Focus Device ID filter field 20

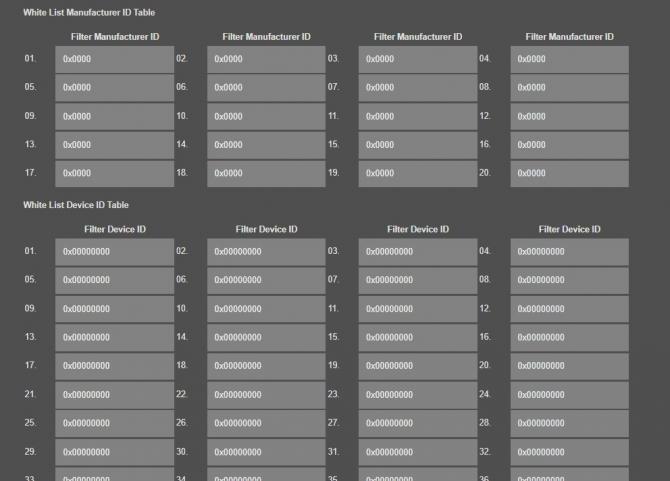pyautogui.click(x=569, y=366)
